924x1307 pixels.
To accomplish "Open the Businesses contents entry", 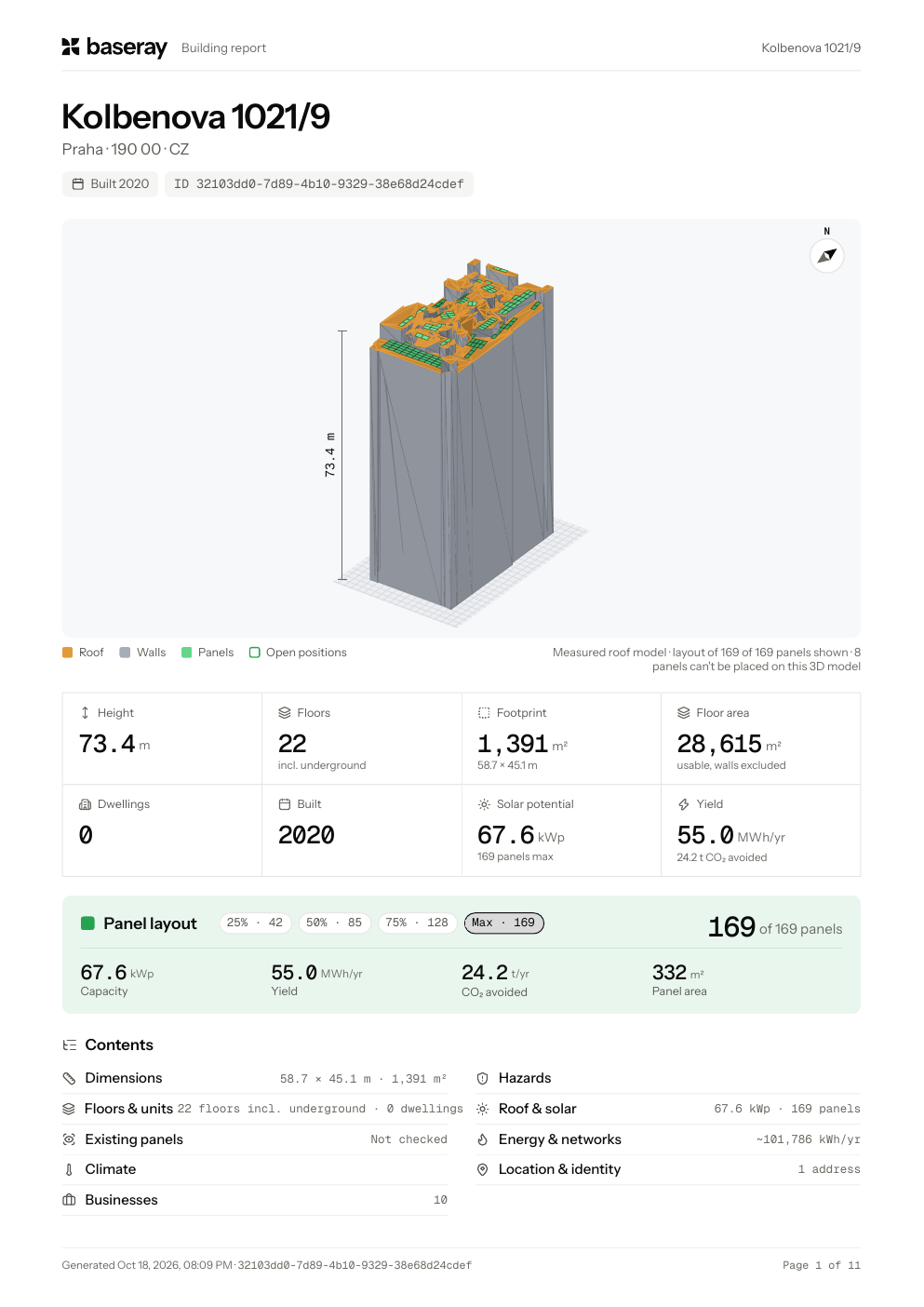I will [x=255, y=1200].
